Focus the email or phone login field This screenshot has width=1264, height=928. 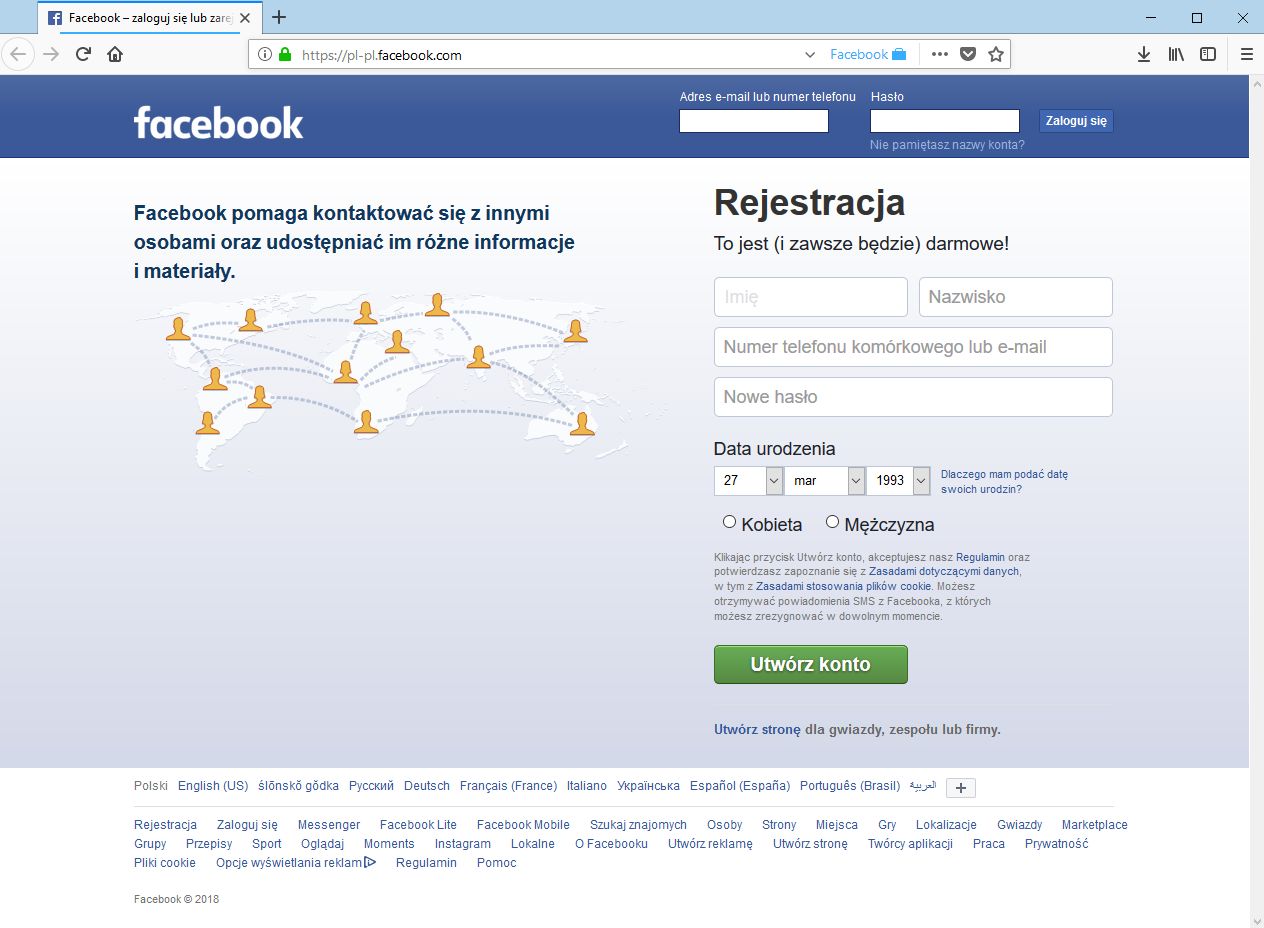coord(754,121)
